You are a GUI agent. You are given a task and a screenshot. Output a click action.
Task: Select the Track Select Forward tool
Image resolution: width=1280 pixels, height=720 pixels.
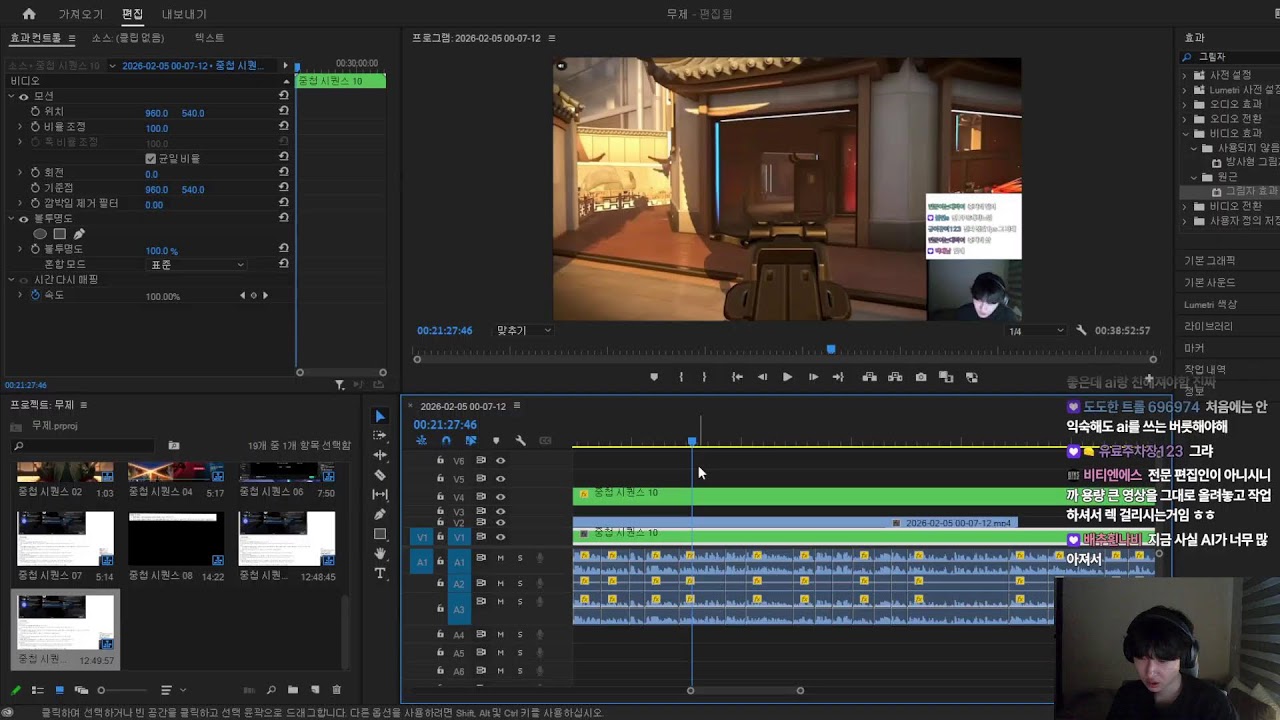pyautogui.click(x=380, y=435)
